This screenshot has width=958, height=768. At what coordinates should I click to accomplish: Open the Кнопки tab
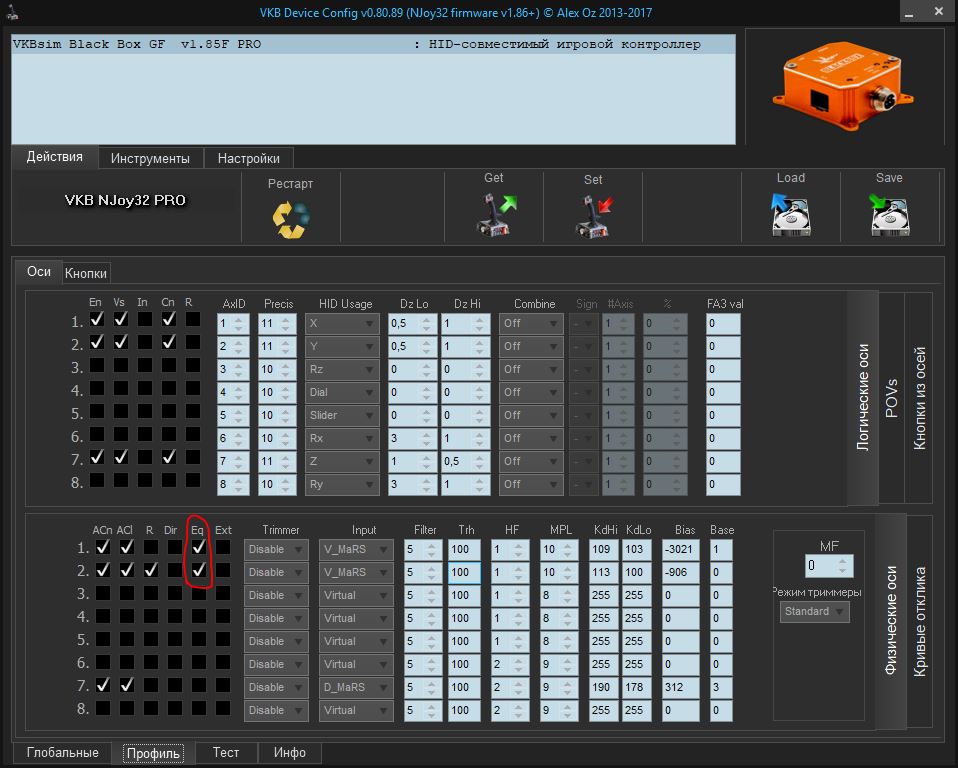[x=86, y=273]
